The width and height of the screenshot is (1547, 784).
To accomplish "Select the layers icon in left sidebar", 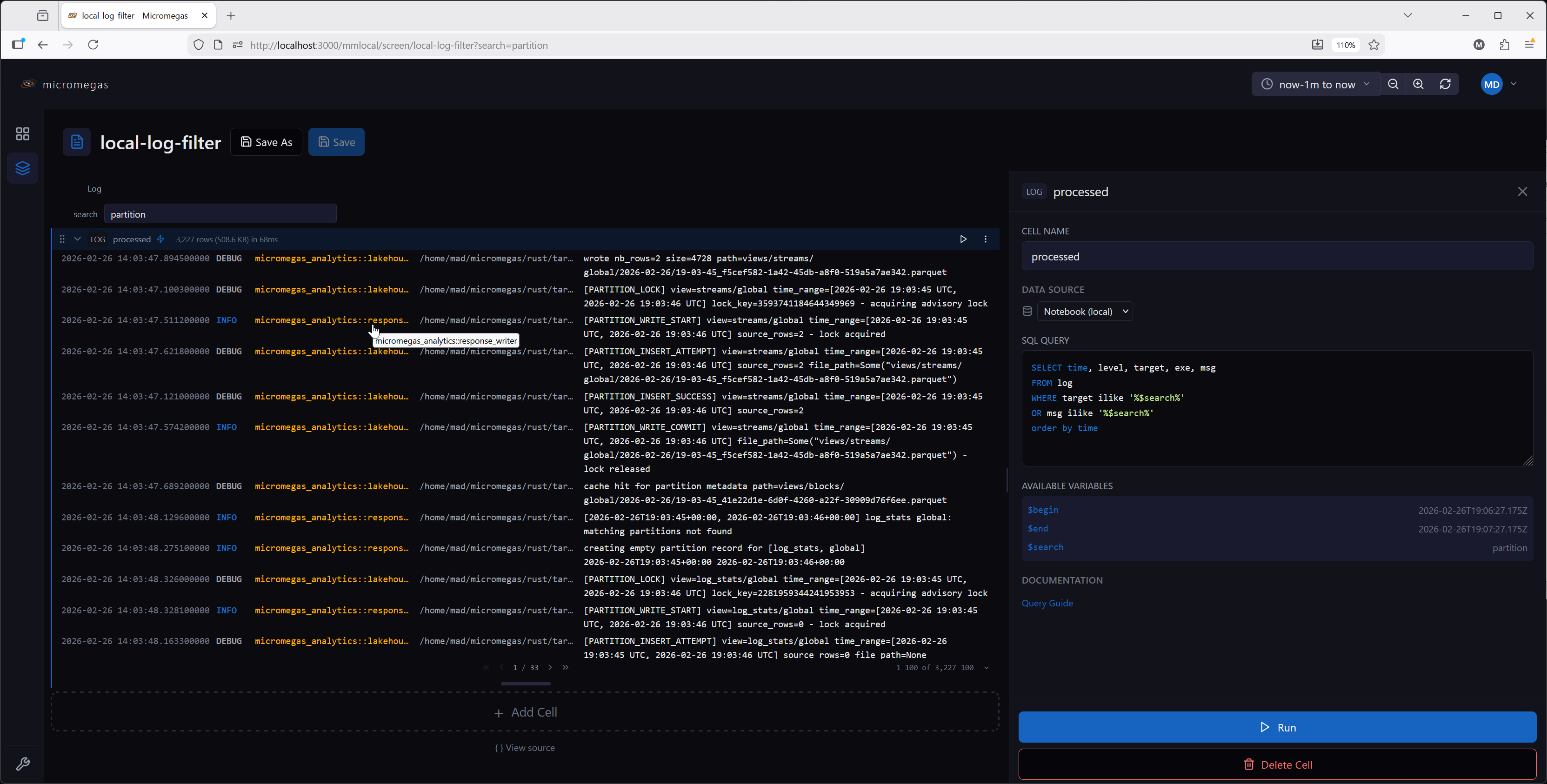I will click(22, 168).
